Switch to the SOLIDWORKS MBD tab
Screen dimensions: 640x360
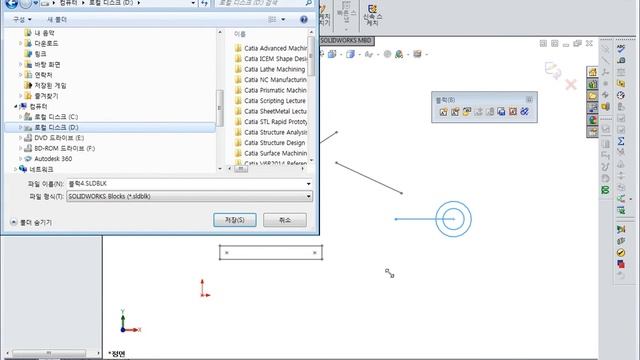pyautogui.click(x=346, y=40)
